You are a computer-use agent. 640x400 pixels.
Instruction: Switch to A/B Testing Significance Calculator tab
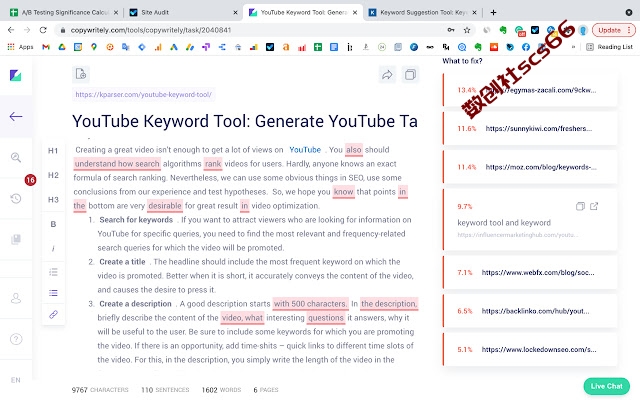point(63,13)
